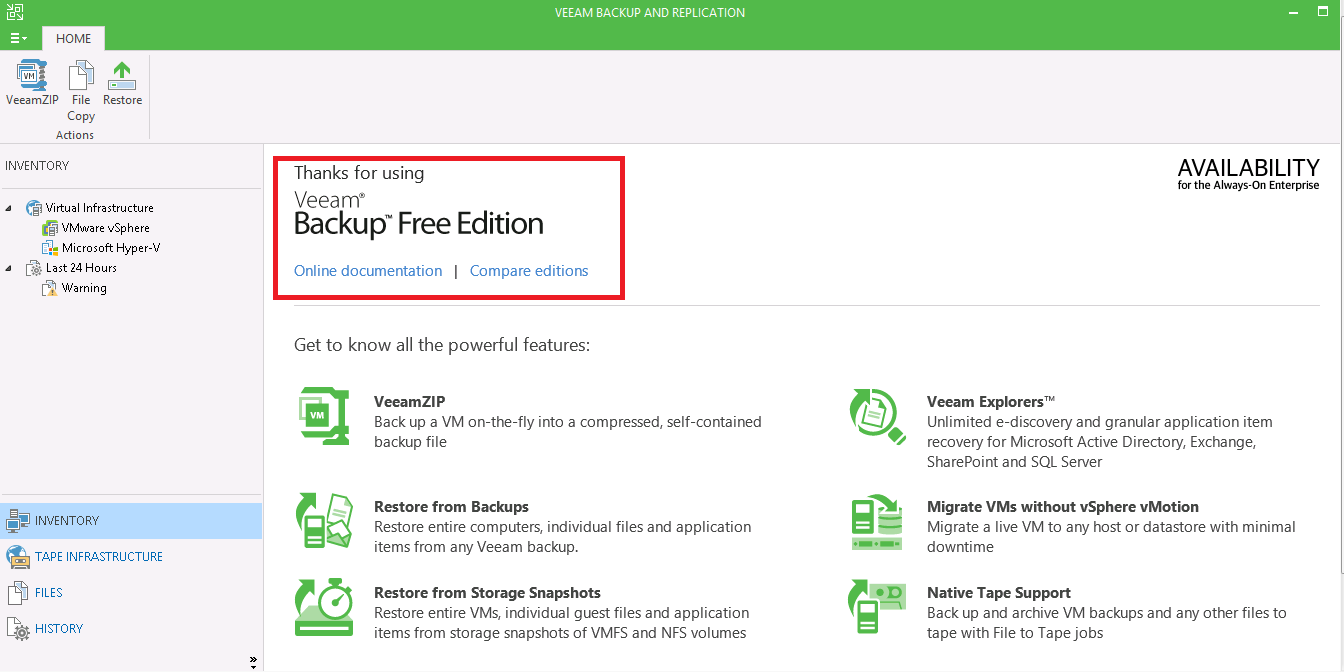Switch to FILES view
Screen dimensions: 1344x672
click(131, 593)
